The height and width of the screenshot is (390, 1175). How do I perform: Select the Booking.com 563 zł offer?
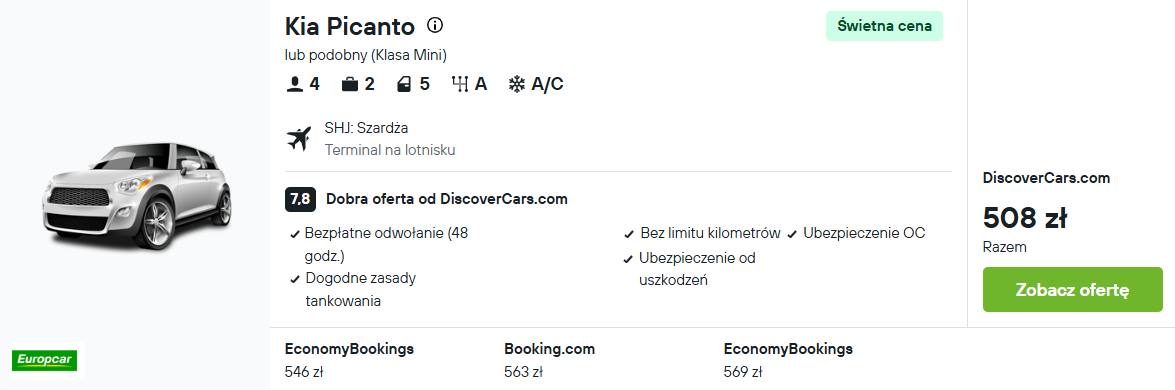(x=549, y=359)
